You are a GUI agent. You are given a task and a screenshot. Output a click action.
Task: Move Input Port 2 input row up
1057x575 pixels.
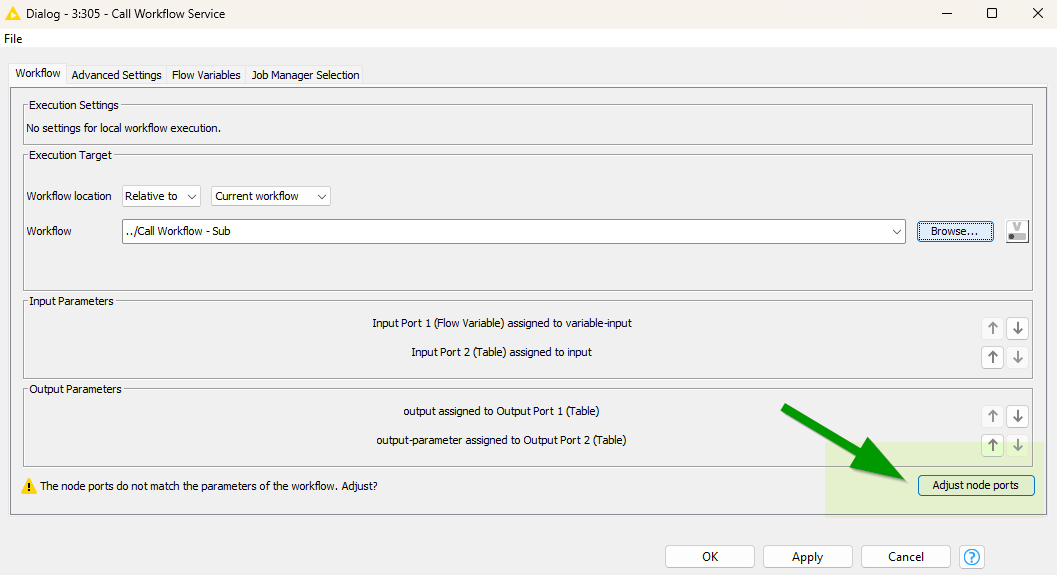click(x=992, y=357)
